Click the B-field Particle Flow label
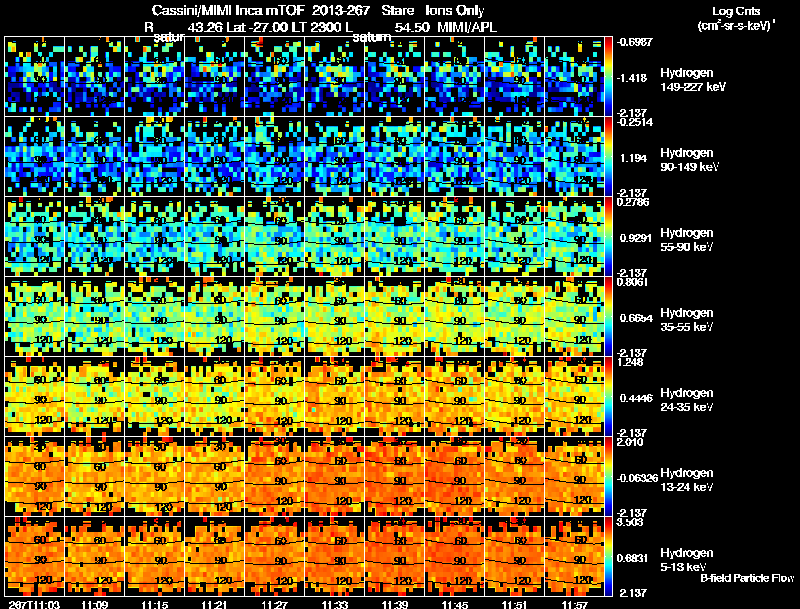Image resolution: width=800 pixels, height=609 pixels. [x=747, y=578]
